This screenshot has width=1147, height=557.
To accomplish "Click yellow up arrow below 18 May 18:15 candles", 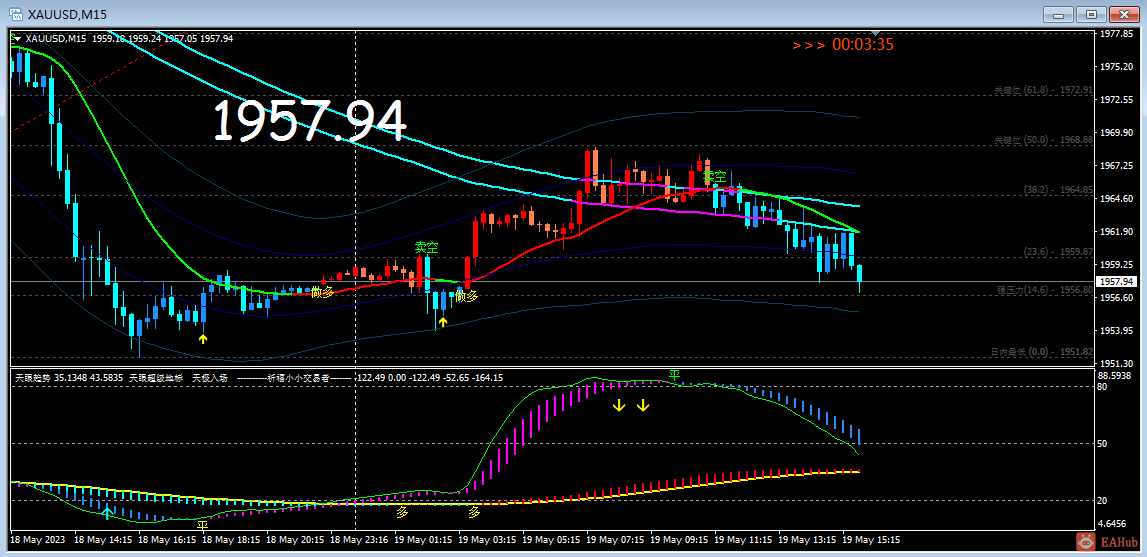I will [x=203, y=339].
